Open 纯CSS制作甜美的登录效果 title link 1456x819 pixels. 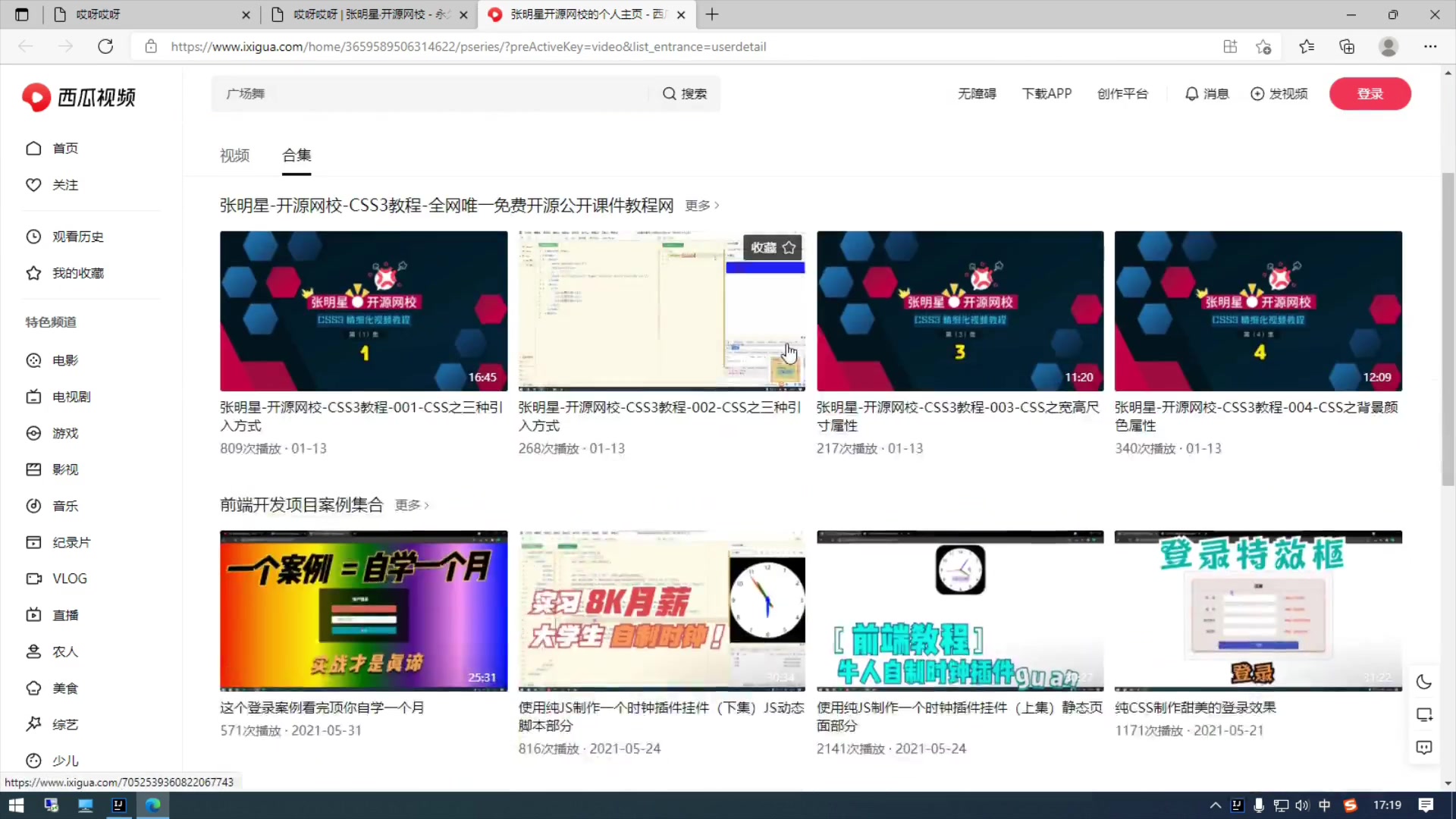coord(1195,708)
